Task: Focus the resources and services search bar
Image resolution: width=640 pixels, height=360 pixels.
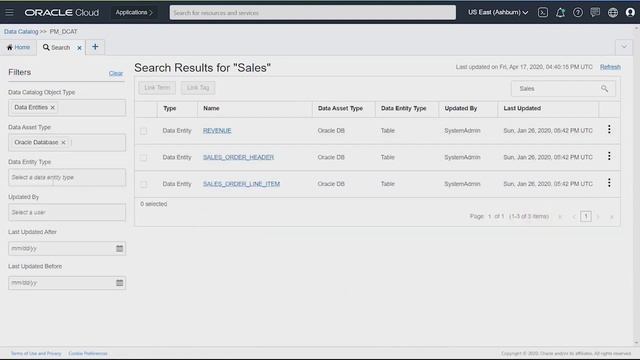Action: [x=313, y=13]
